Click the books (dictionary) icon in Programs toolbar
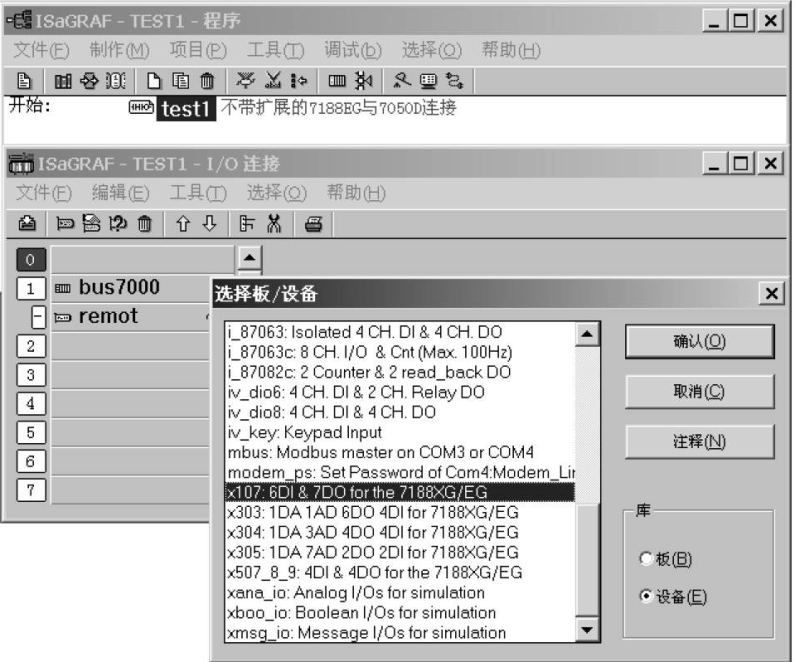Viewport: 794px width, 662px height. tap(63, 81)
